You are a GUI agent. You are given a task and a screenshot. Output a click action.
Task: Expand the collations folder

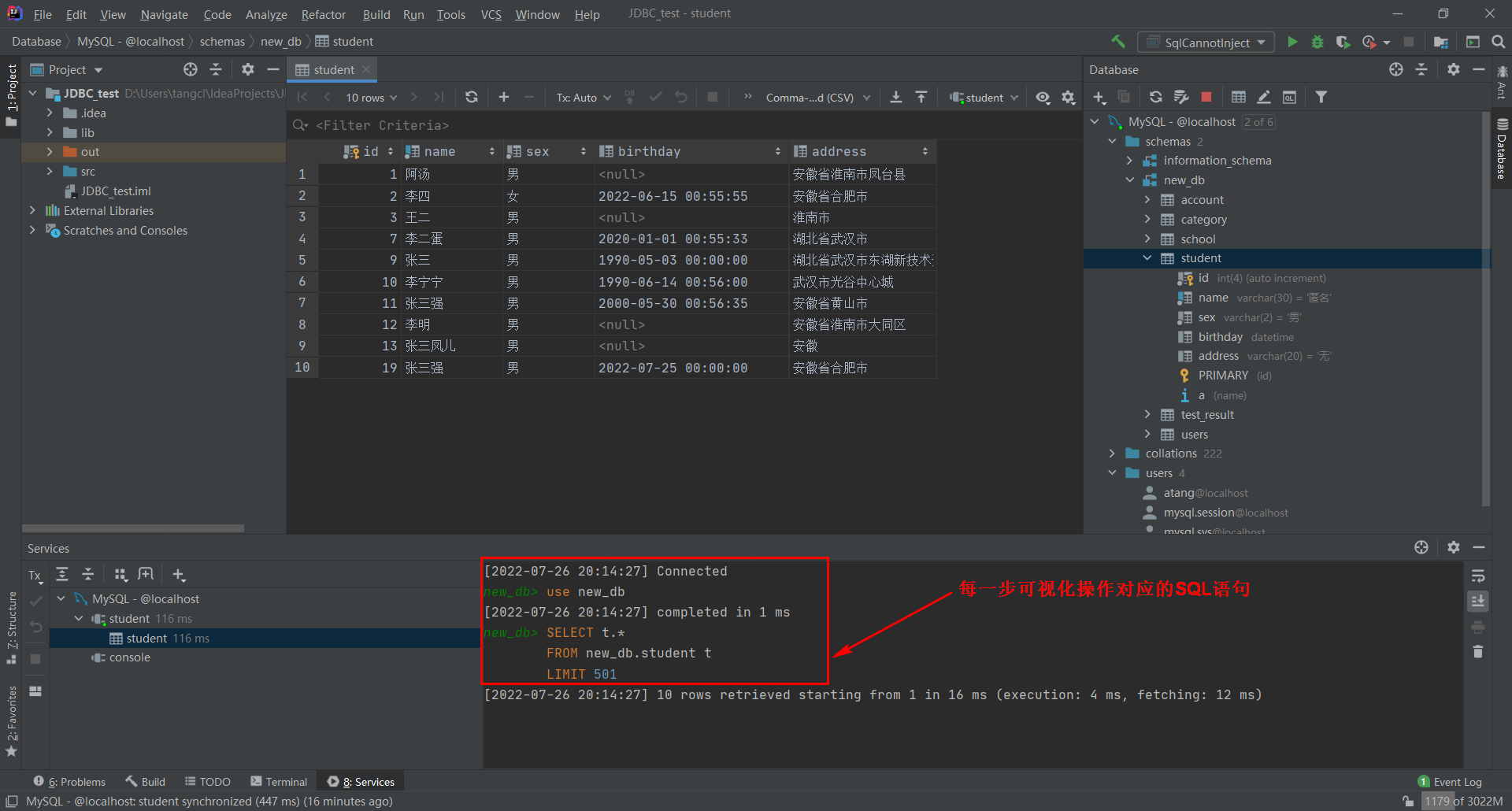pyautogui.click(x=1112, y=454)
